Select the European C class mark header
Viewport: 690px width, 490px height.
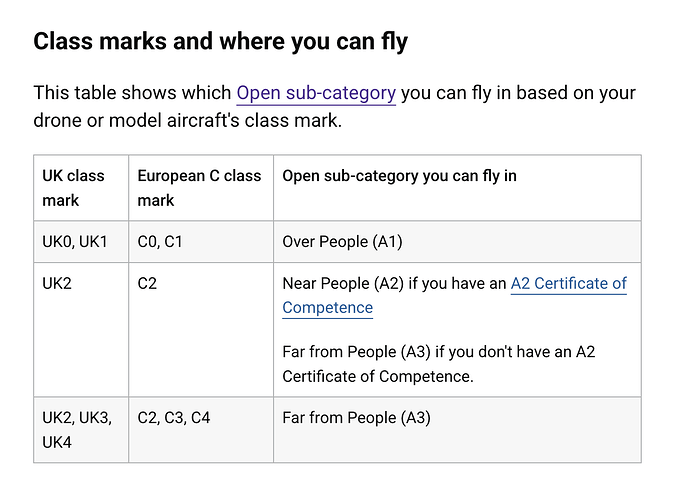[x=201, y=188]
